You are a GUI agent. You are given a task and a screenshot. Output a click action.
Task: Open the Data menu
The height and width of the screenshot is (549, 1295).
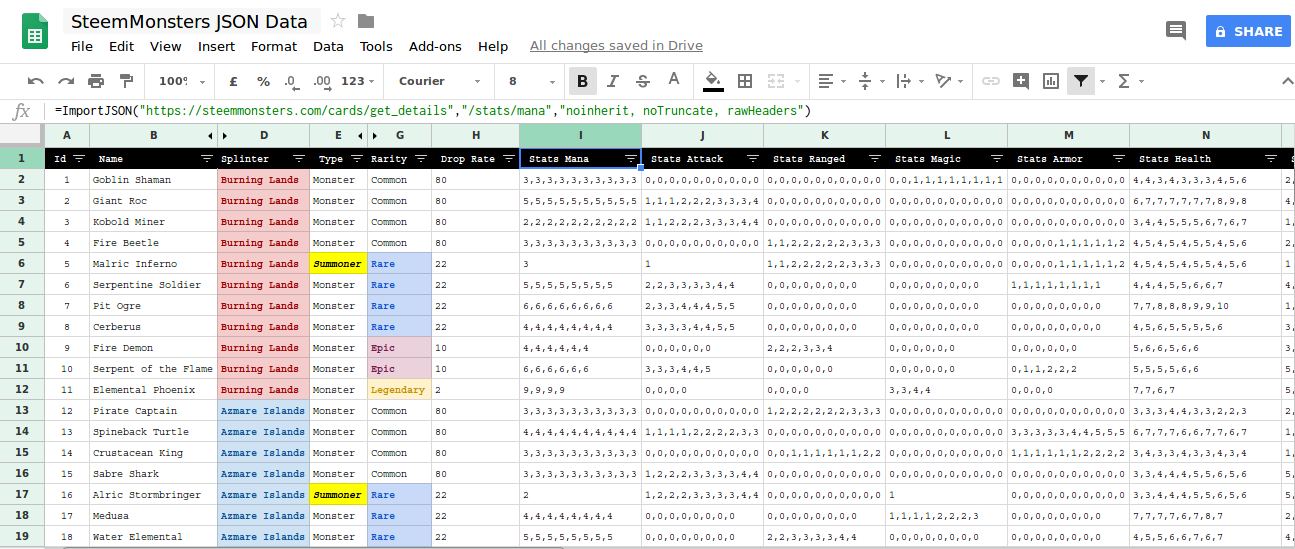point(328,46)
